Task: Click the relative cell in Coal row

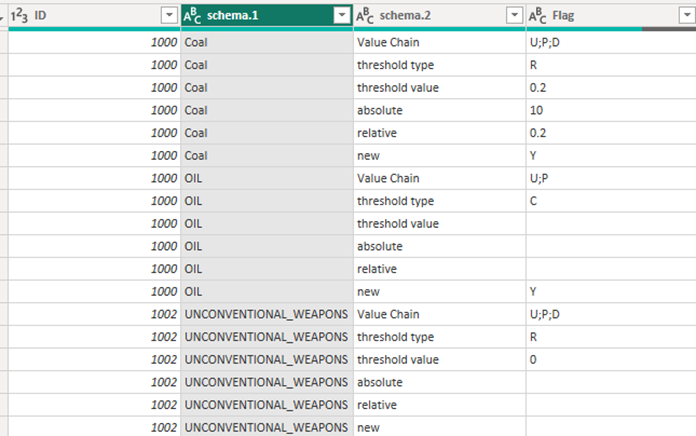Action: coord(439,133)
